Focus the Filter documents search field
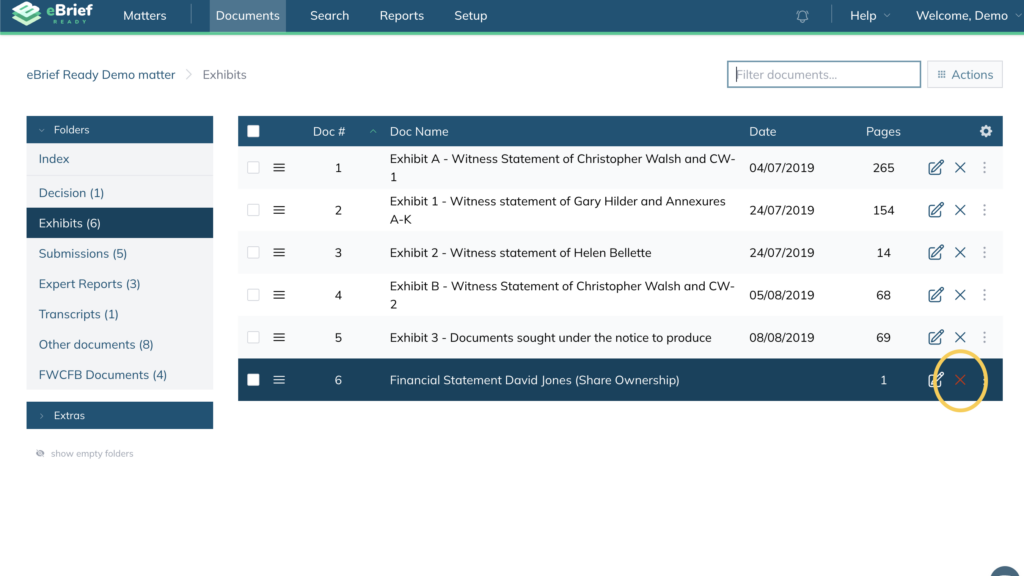 pos(823,74)
